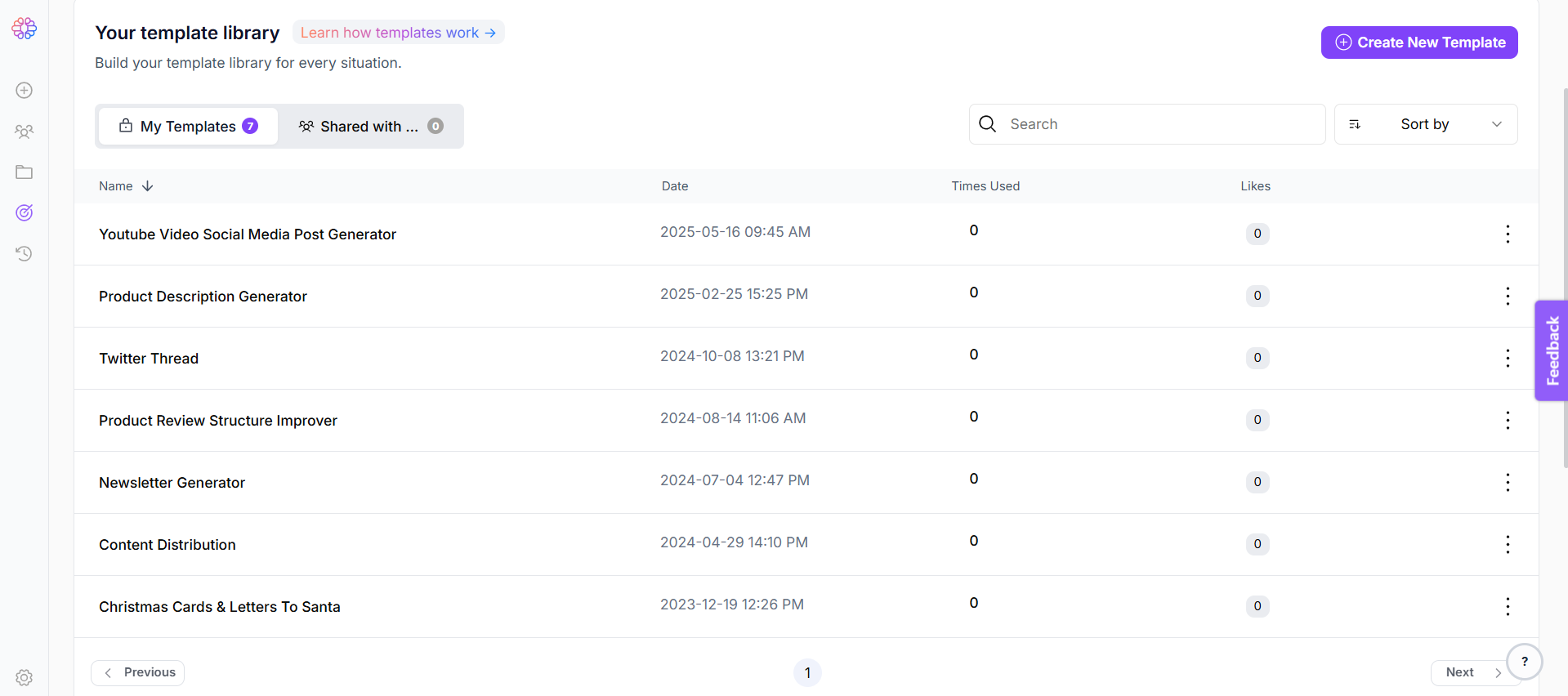This screenshot has height=696, width=1568.
Task: Click the My Templates count badge 7
Action: point(250,126)
